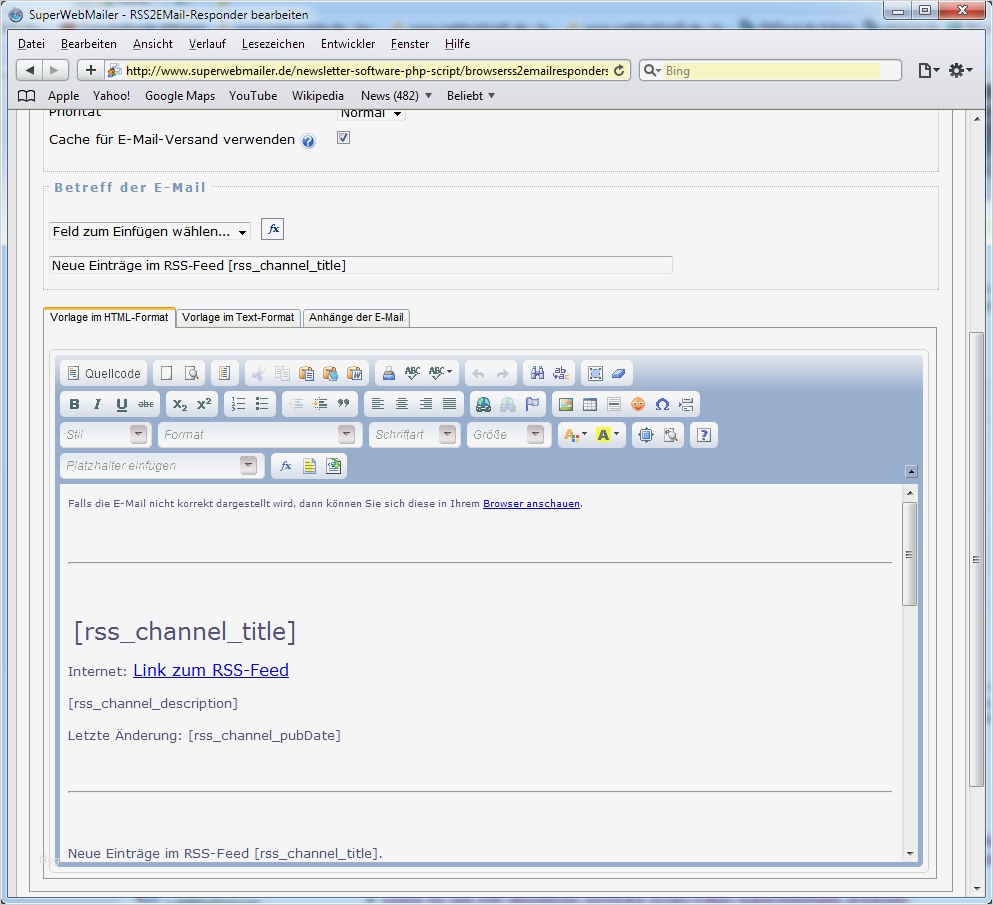Insert a special character (Omega icon)
993x905 pixels.
(x=661, y=404)
